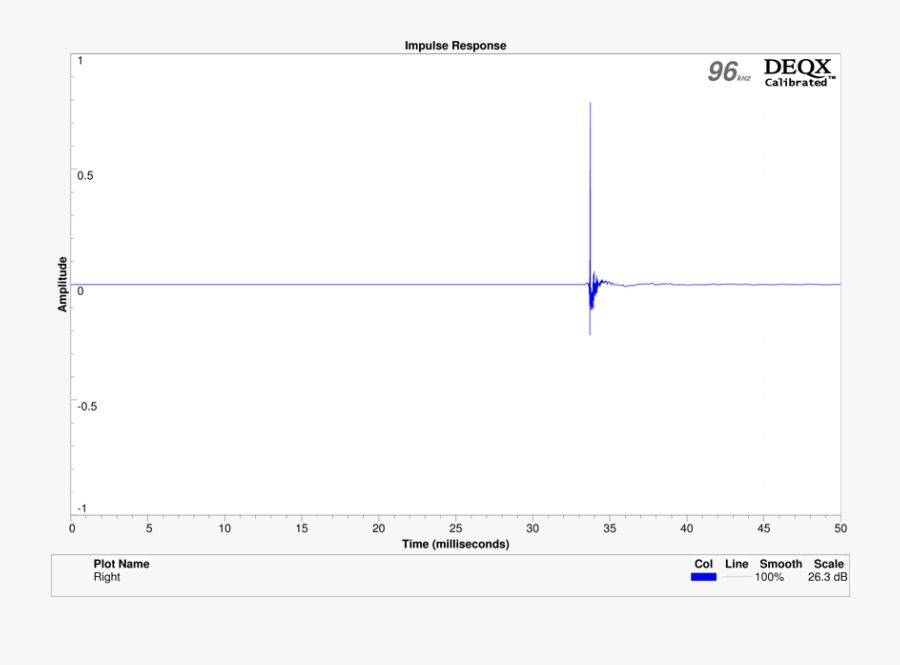Click the Plot Name column header
Viewport: 900px width, 665px height.
[121, 564]
